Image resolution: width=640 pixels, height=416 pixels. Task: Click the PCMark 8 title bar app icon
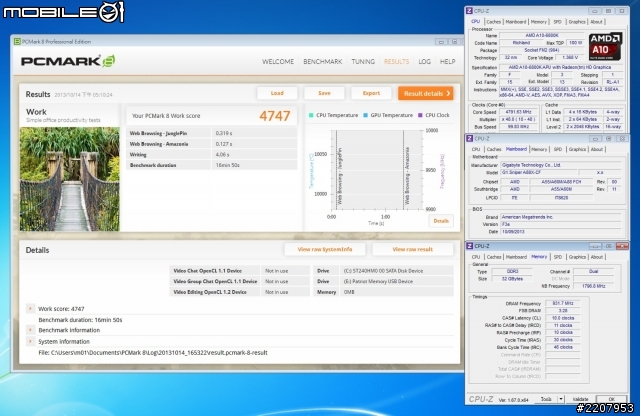point(17,42)
